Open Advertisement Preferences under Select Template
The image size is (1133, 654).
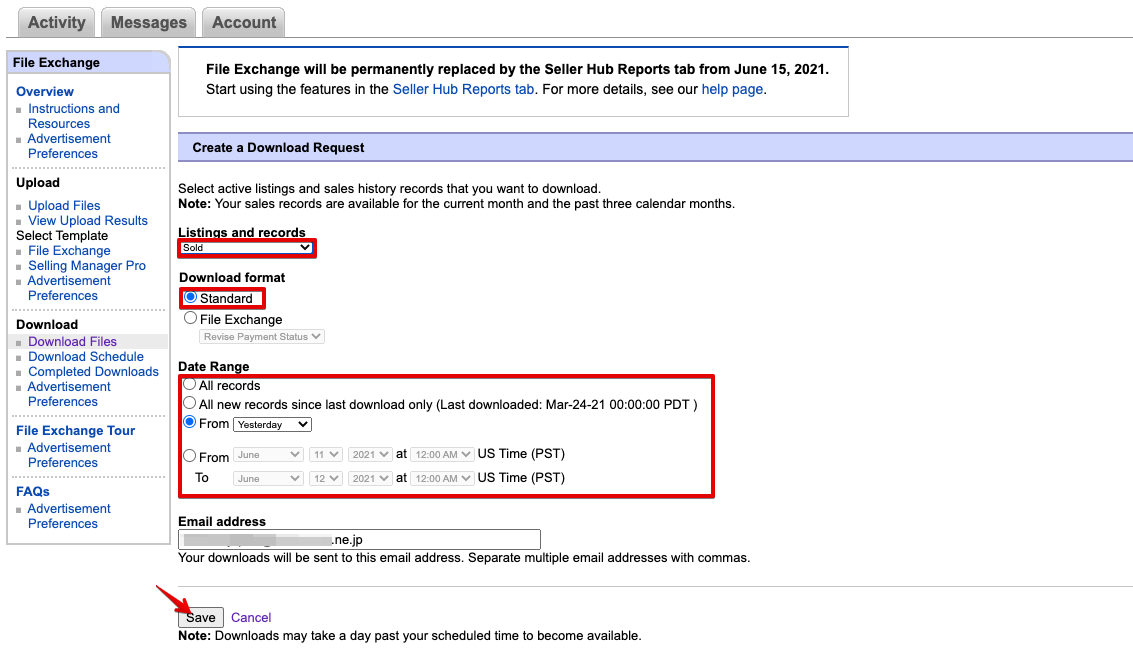click(x=69, y=288)
